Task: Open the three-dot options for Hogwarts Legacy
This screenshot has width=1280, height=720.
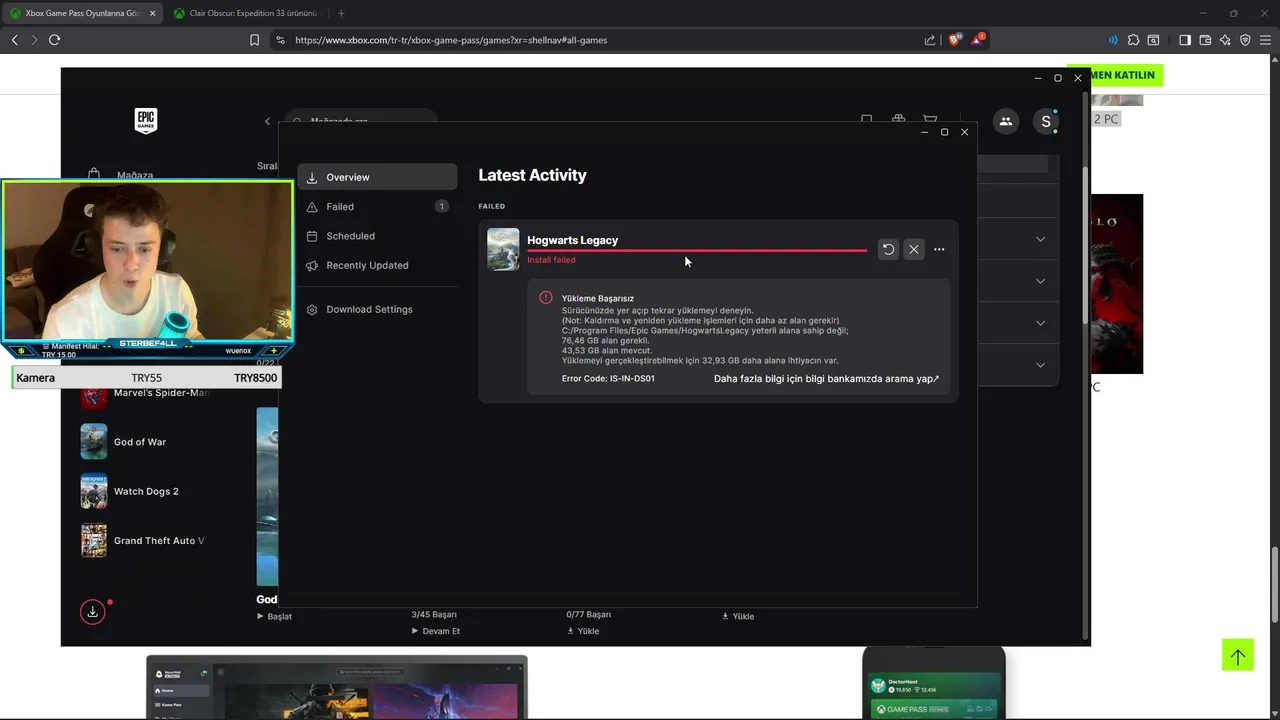Action: (939, 249)
